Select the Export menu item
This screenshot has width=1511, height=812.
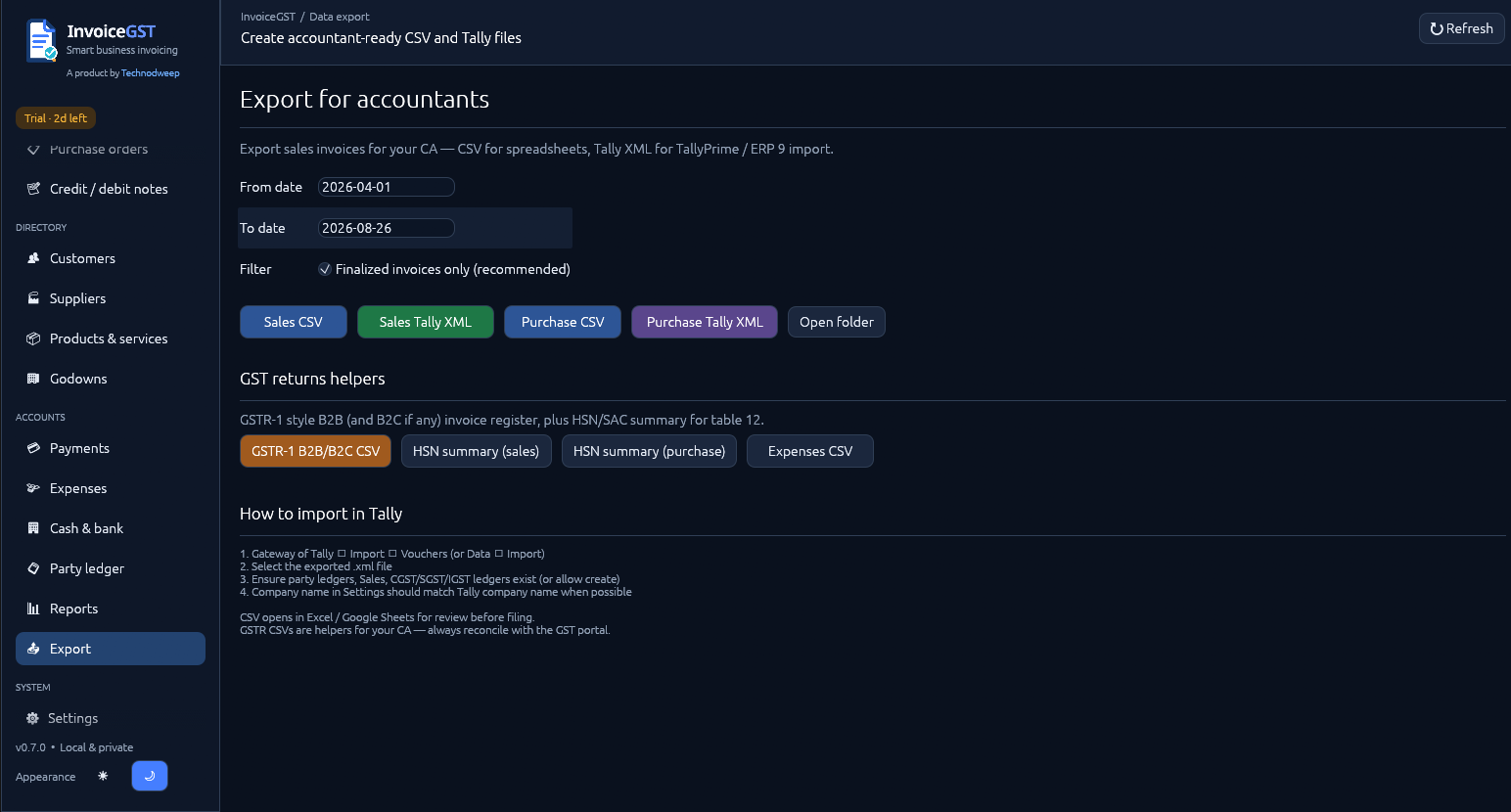(111, 649)
